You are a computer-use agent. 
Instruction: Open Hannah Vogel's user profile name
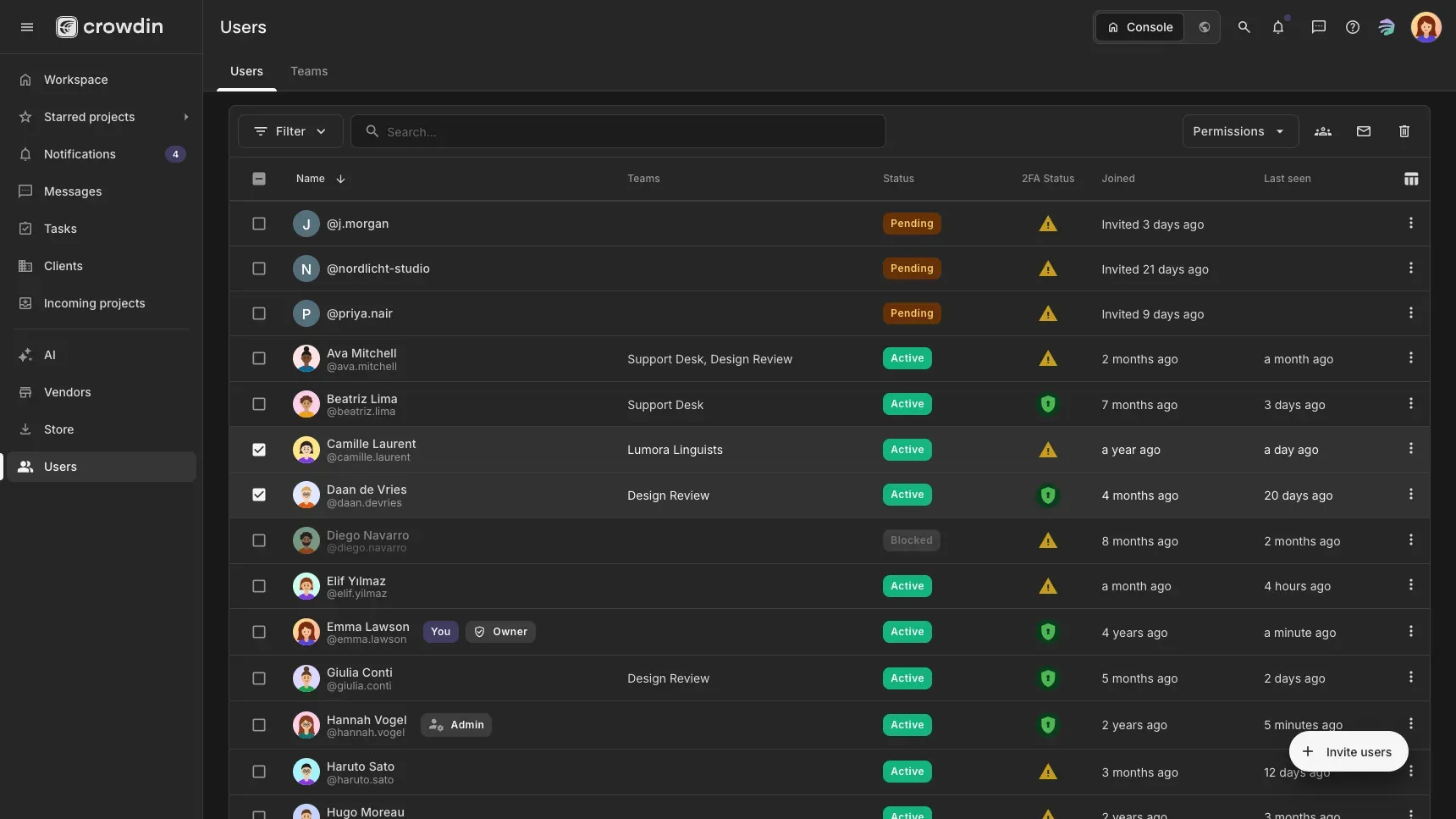tap(367, 720)
